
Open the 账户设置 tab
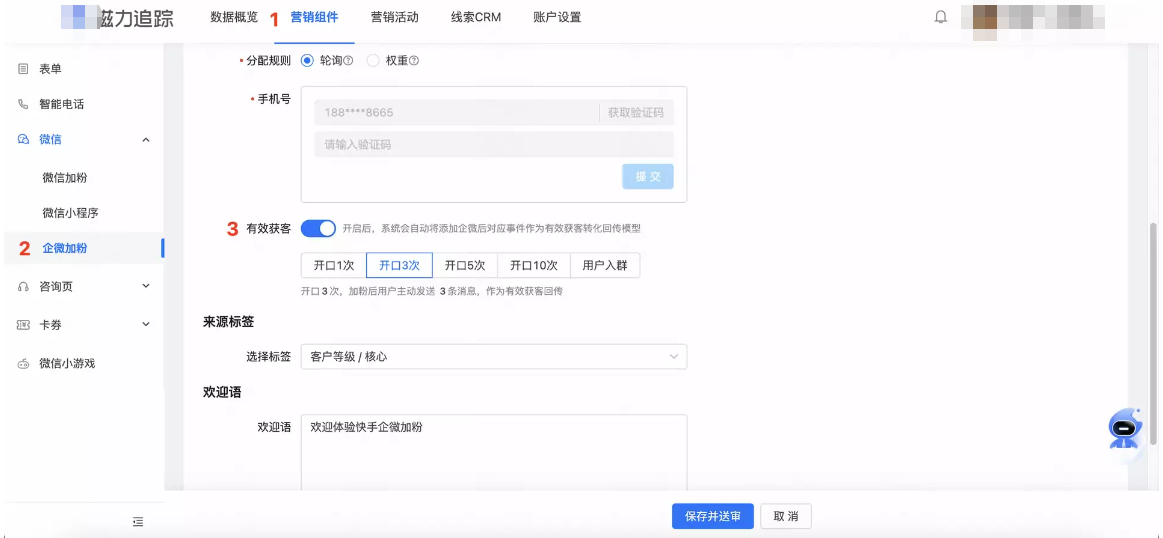click(557, 17)
